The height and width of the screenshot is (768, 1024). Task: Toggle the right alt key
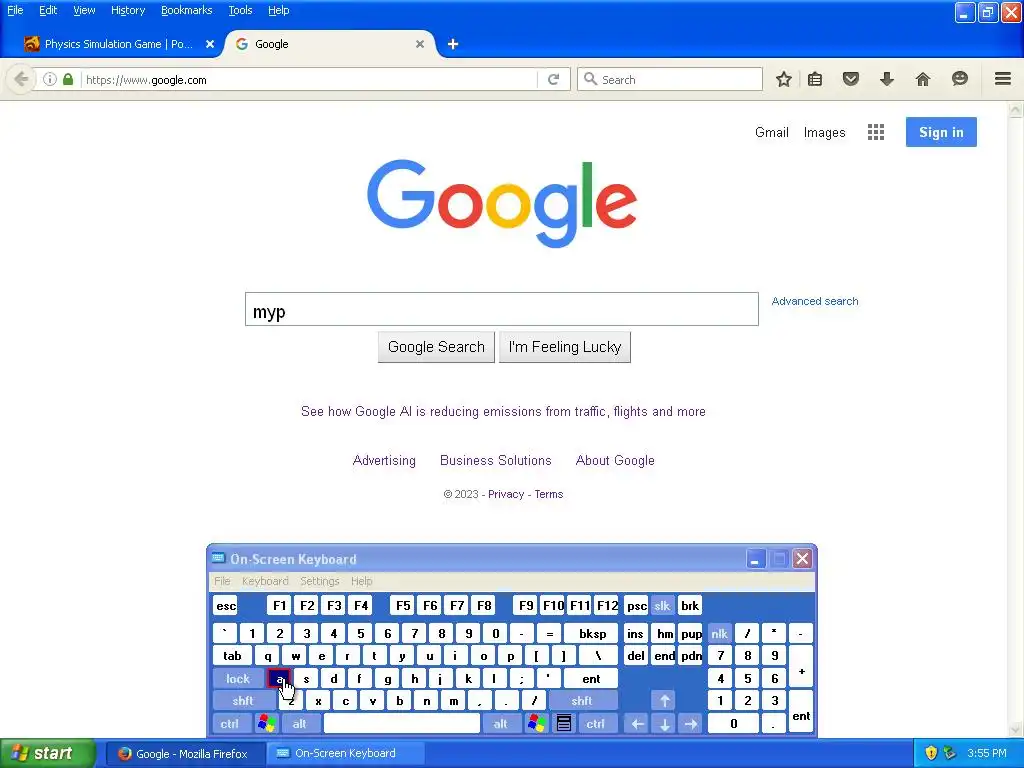coord(500,723)
